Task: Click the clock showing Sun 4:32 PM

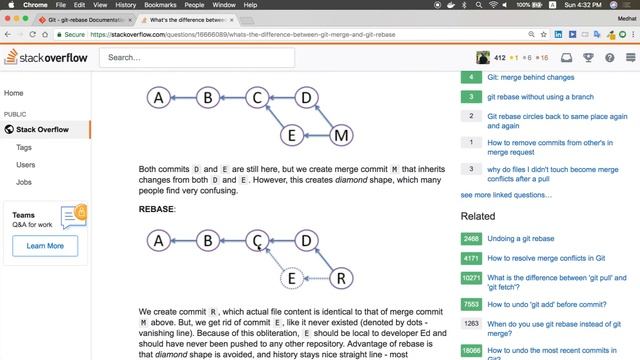Action: coord(582,5)
